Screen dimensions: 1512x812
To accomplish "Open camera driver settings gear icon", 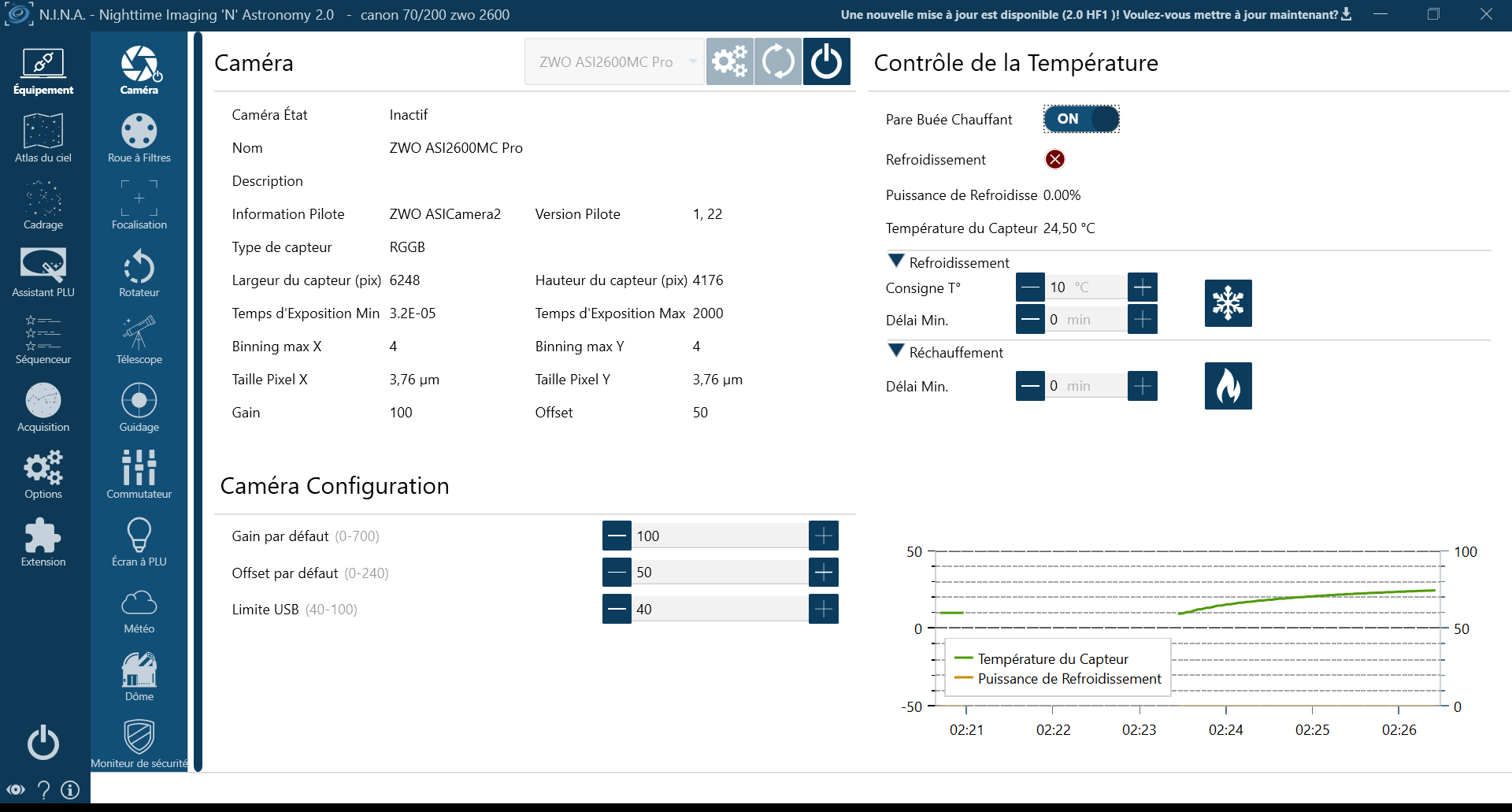I will tap(729, 61).
